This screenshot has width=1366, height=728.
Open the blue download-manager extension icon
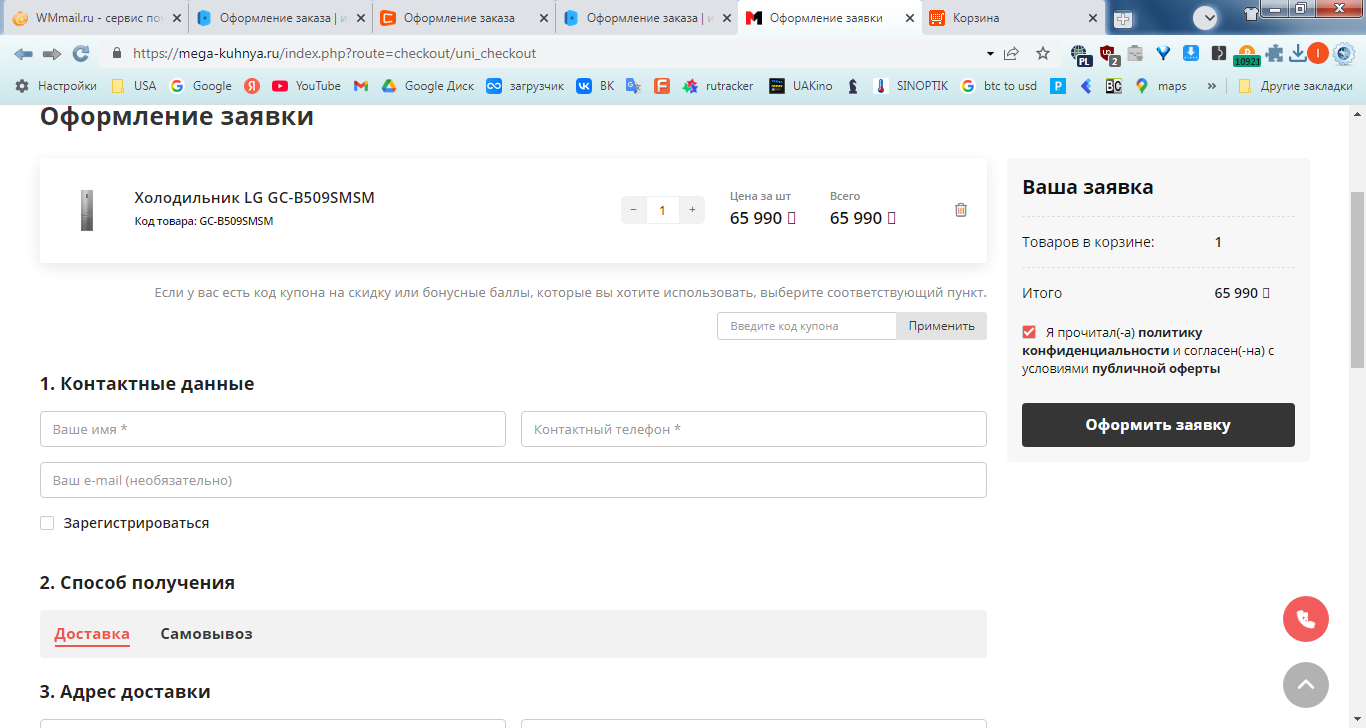(1191, 53)
